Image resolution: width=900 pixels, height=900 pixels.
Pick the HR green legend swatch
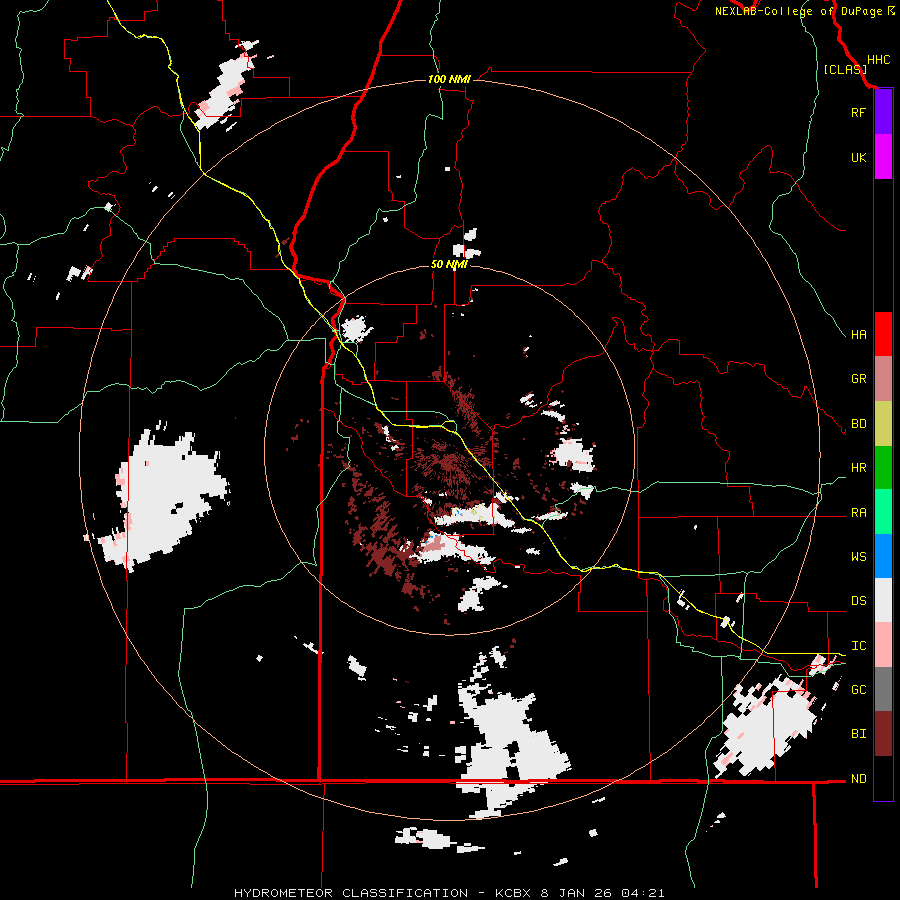point(883,468)
